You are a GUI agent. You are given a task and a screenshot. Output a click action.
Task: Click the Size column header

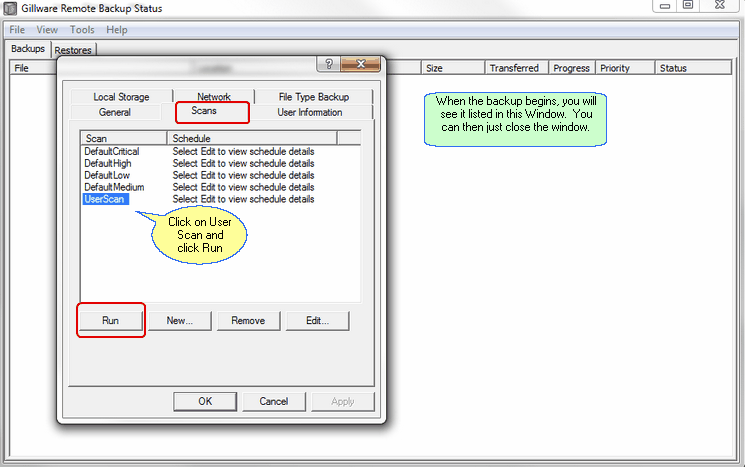point(453,68)
